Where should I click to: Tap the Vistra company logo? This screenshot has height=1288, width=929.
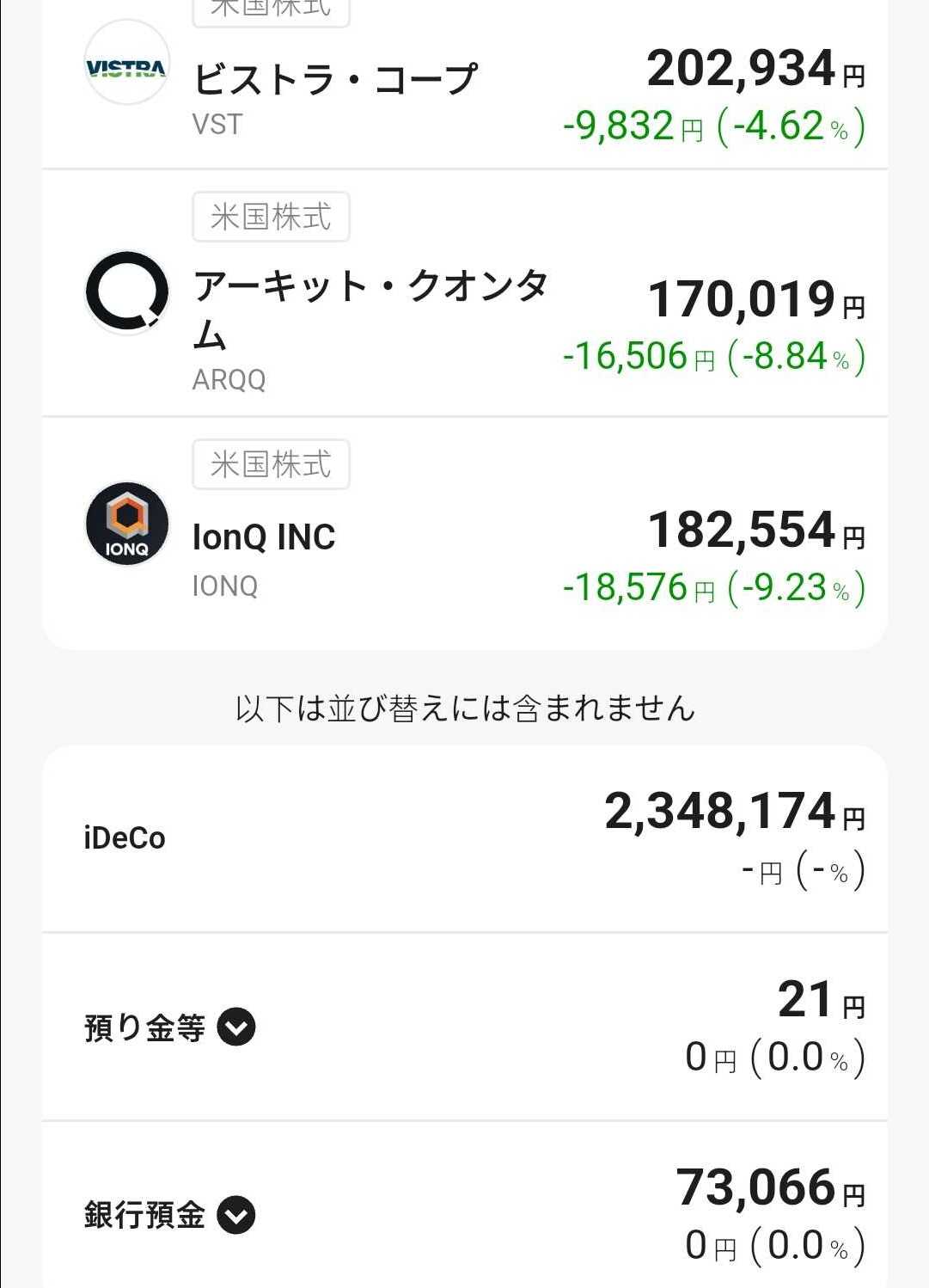click(127, 63)
